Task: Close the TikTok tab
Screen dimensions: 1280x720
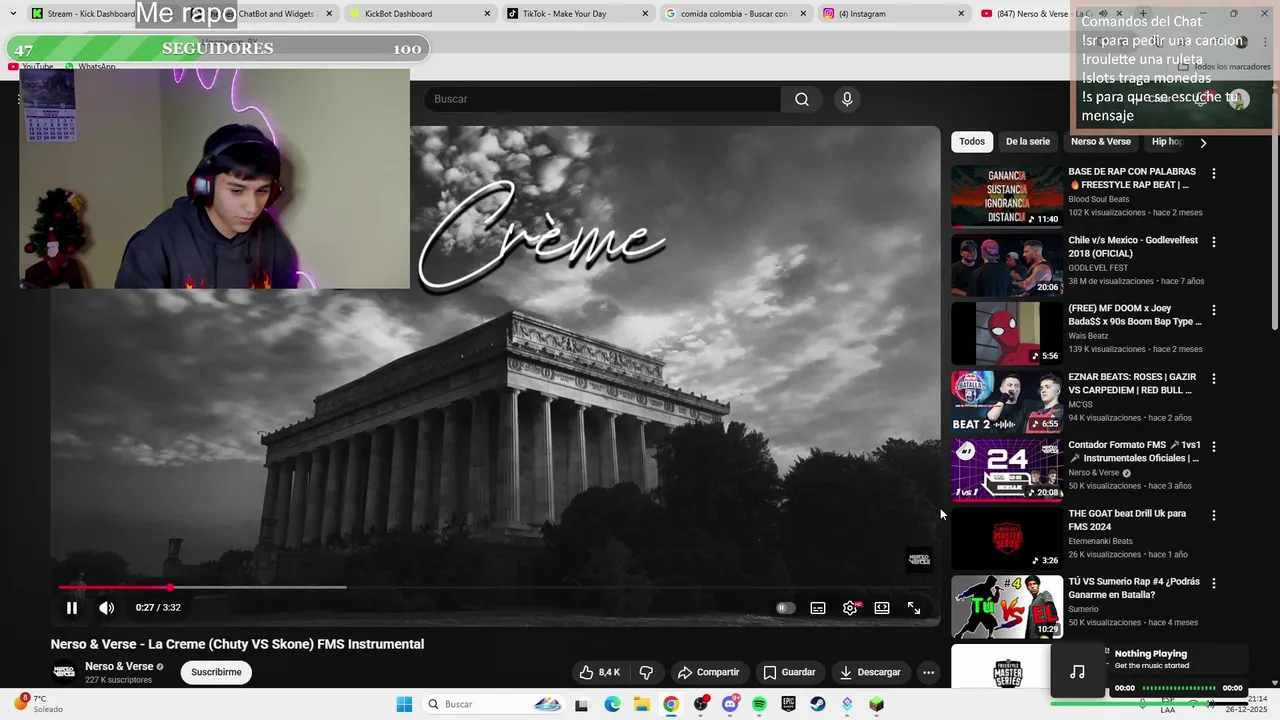Action: pos(645,14)
